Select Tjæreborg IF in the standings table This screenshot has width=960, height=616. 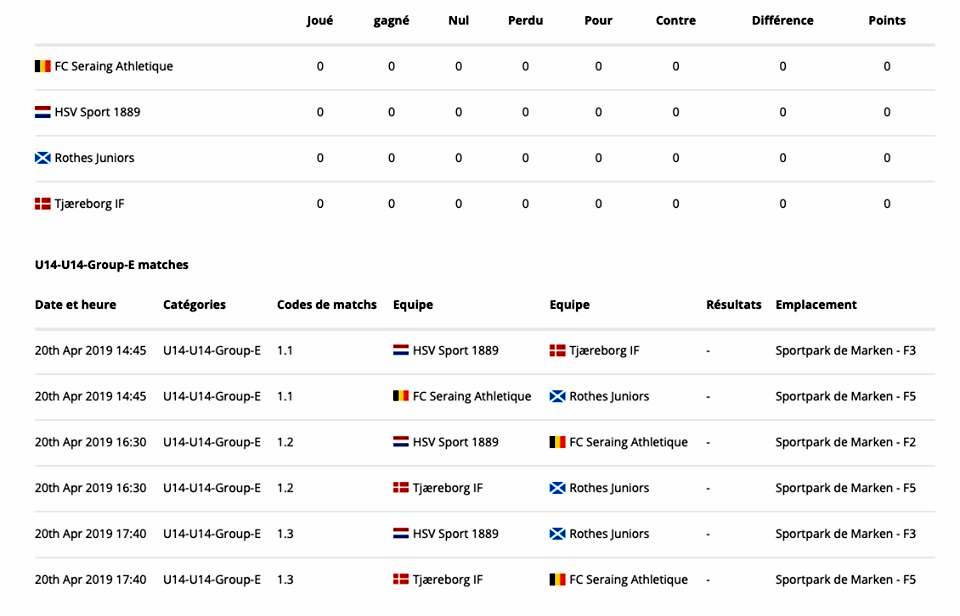click(x=89, y=204)
